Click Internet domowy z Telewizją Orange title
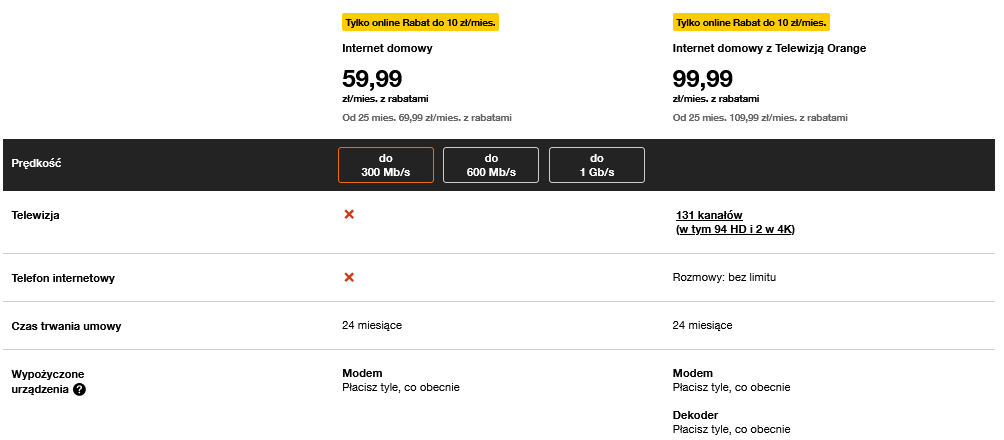The height and width of the screenshot is (440, 1004). click(769, 48)
